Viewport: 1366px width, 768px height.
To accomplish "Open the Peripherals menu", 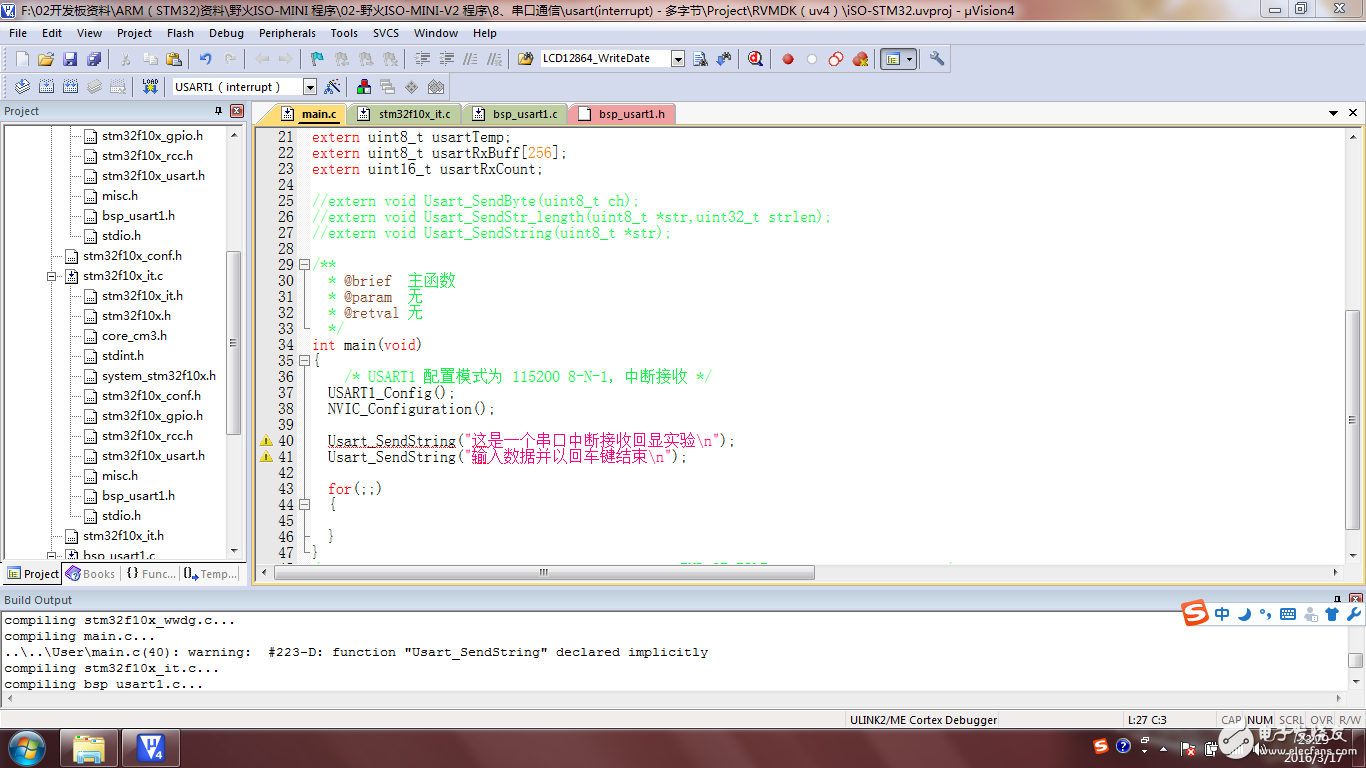I will click(287, 33).
